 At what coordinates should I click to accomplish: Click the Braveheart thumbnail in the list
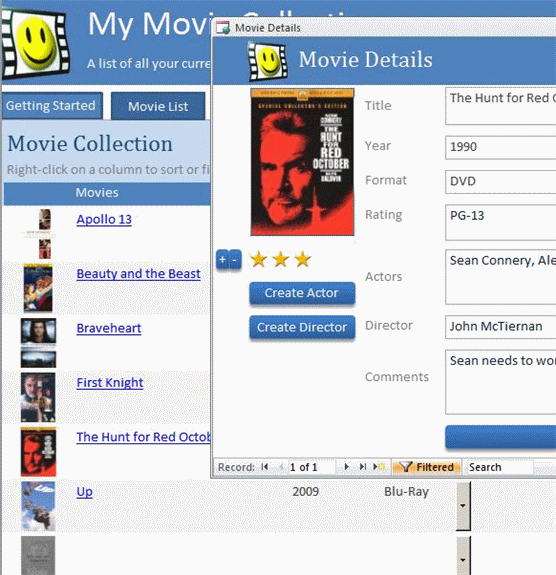[x=38, y=343]
